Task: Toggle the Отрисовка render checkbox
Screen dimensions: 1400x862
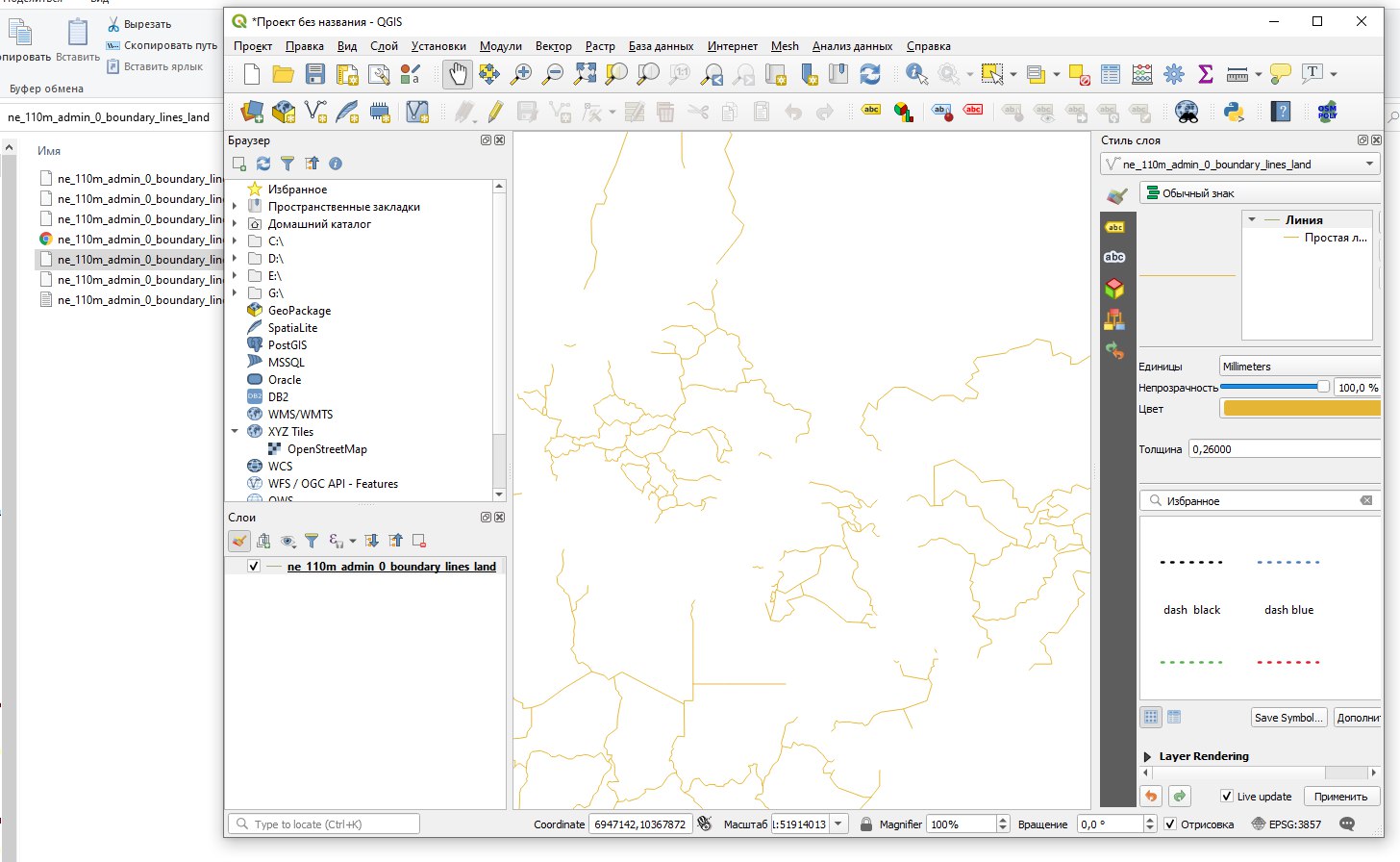Action: (x=1170, y=824)
